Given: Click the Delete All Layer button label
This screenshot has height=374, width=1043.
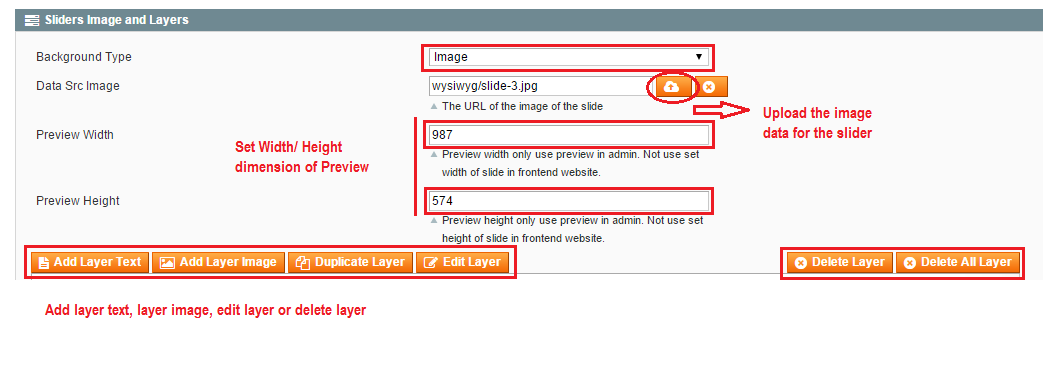Looking at the screenshot, I should pos(966,262).
